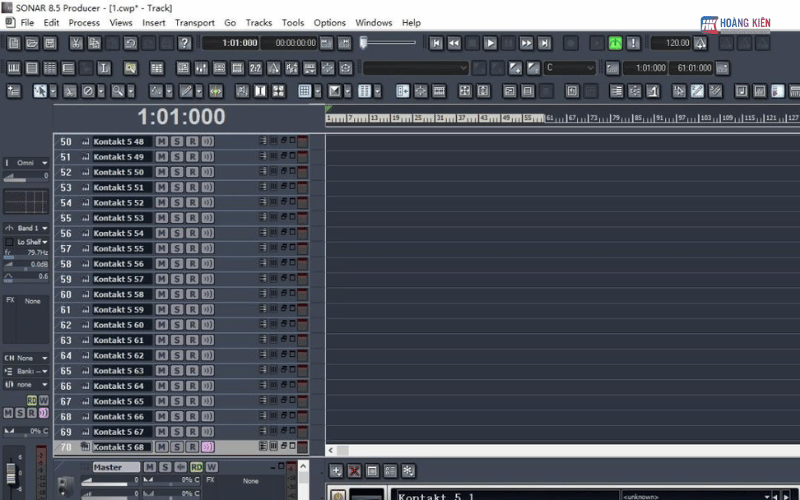Image resolution: width=800 pixels, height=500 pixels.
Task: Open the CH None channel dropdown
Action: [26, 358]
